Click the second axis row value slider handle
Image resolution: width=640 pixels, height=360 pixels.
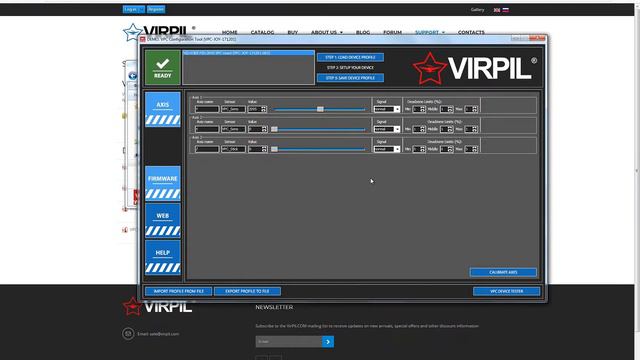coord(274,129)
